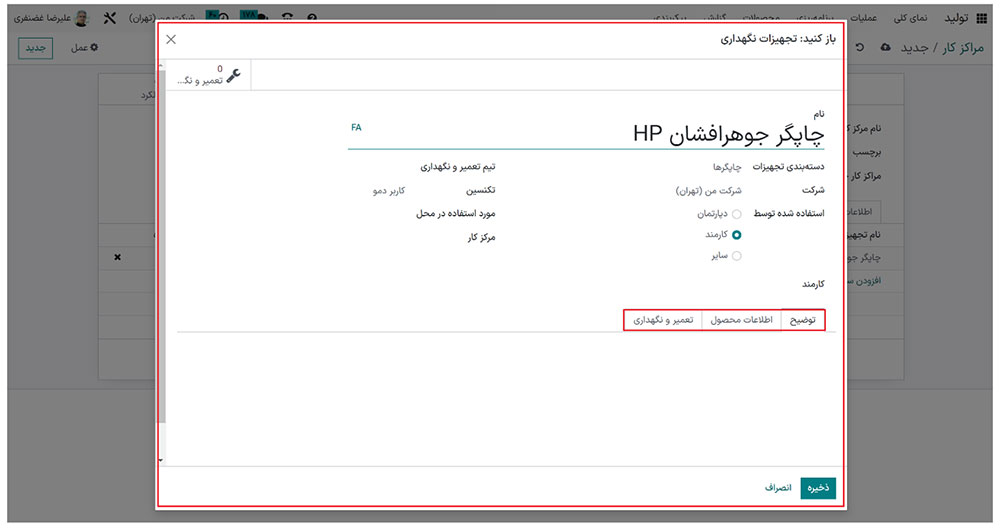Switch to the توضیح tab
1000x529 pixels.
803,320
